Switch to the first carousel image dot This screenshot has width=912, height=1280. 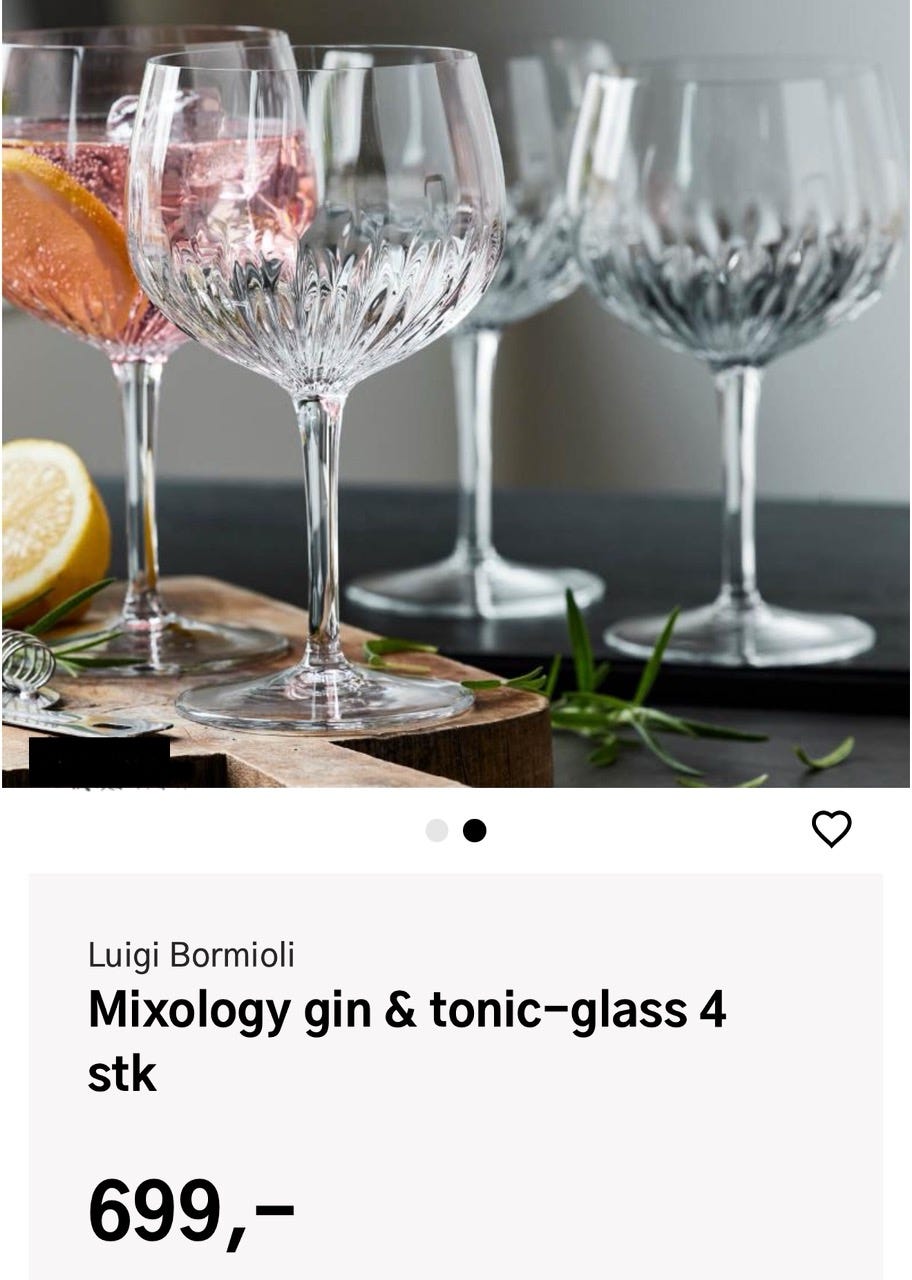click(437, 831)
